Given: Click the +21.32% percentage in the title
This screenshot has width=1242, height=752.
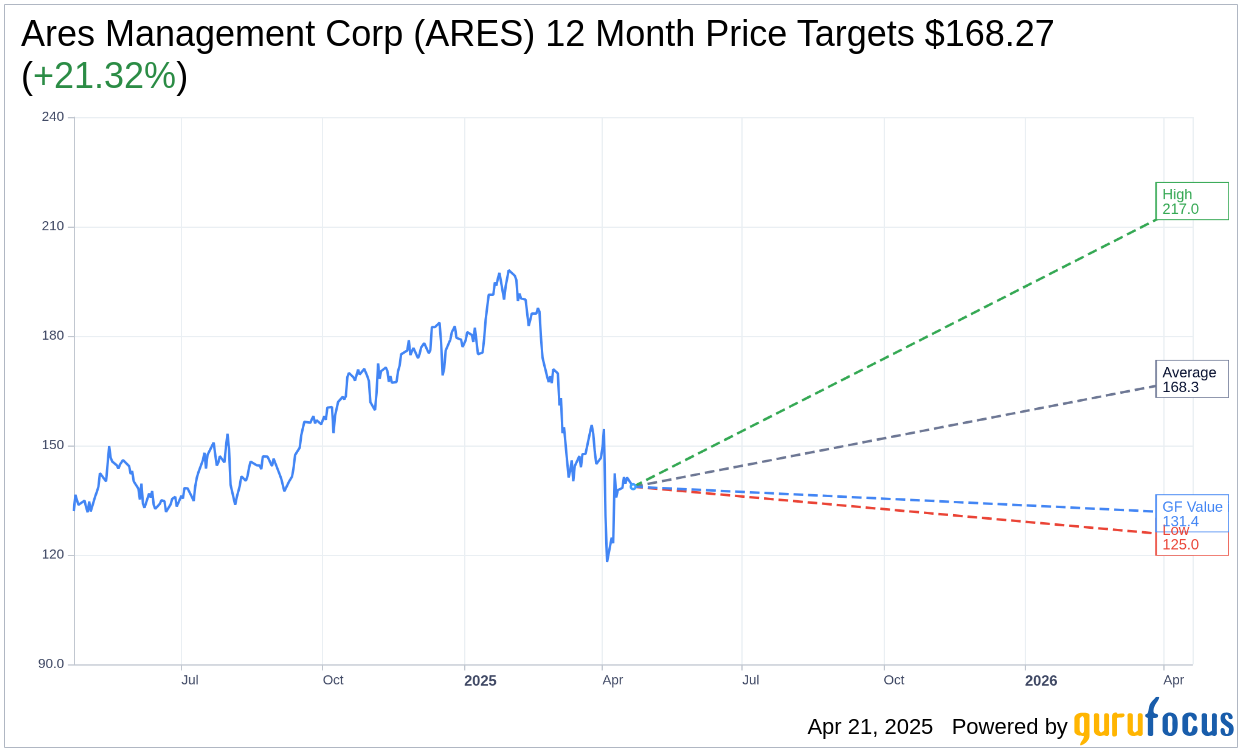Looking at the screenshot, I should (x=104, y=76).
